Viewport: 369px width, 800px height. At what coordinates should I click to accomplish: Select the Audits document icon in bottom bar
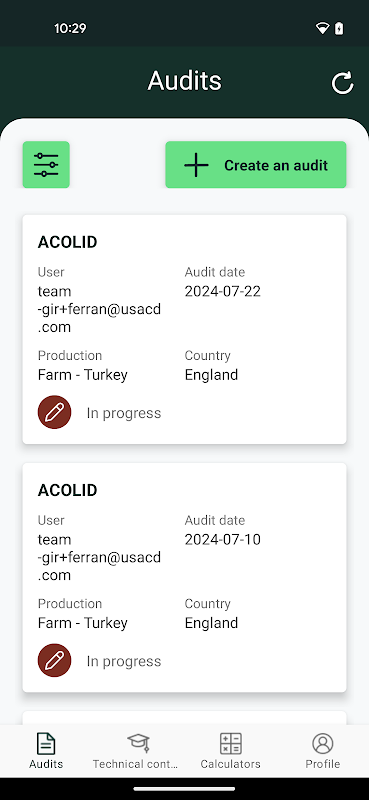pyautogui.click(x=46, y=743)
